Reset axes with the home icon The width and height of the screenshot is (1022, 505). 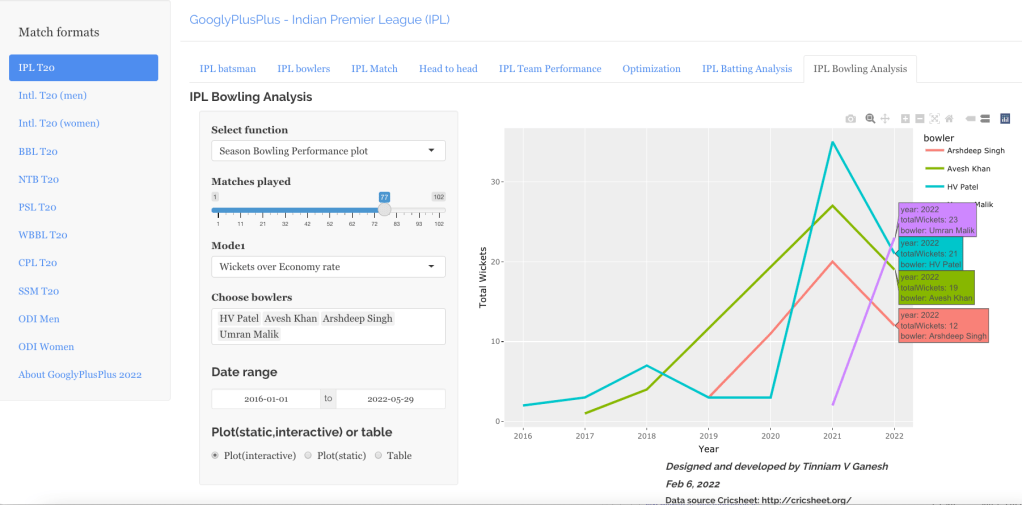[948, 118]
